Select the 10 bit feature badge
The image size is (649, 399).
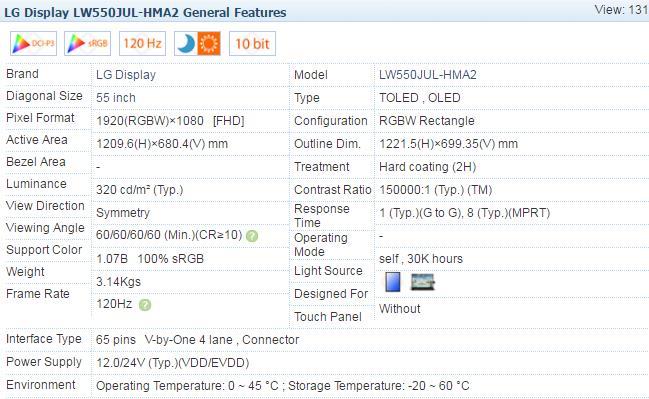[x=252, y=43]
